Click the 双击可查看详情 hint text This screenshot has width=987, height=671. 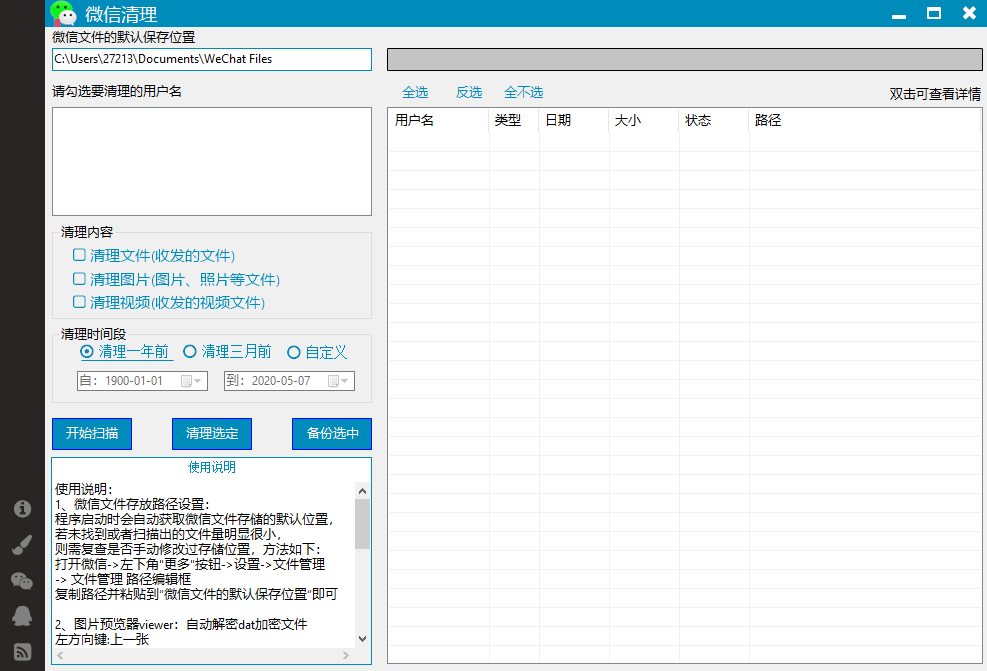(x=935, y=94)
